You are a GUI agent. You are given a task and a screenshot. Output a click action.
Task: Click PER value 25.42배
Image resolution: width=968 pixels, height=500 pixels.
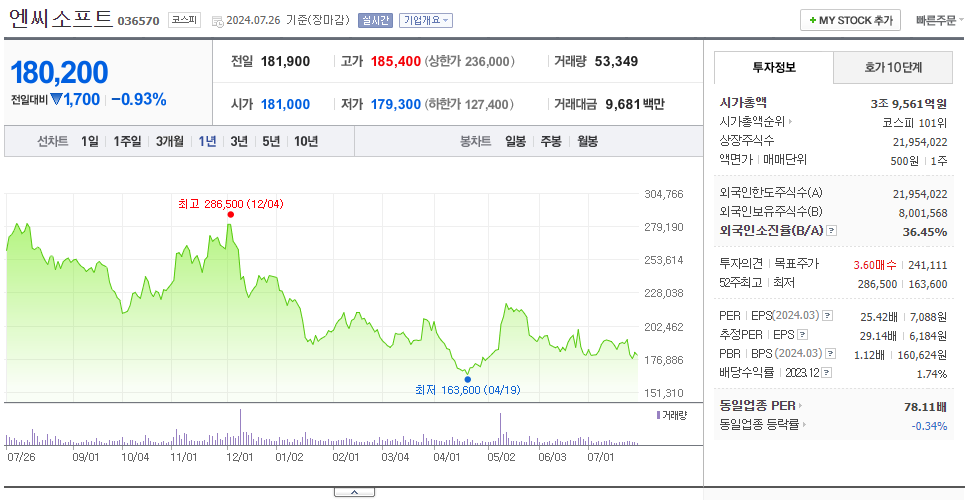click(879, 317)
